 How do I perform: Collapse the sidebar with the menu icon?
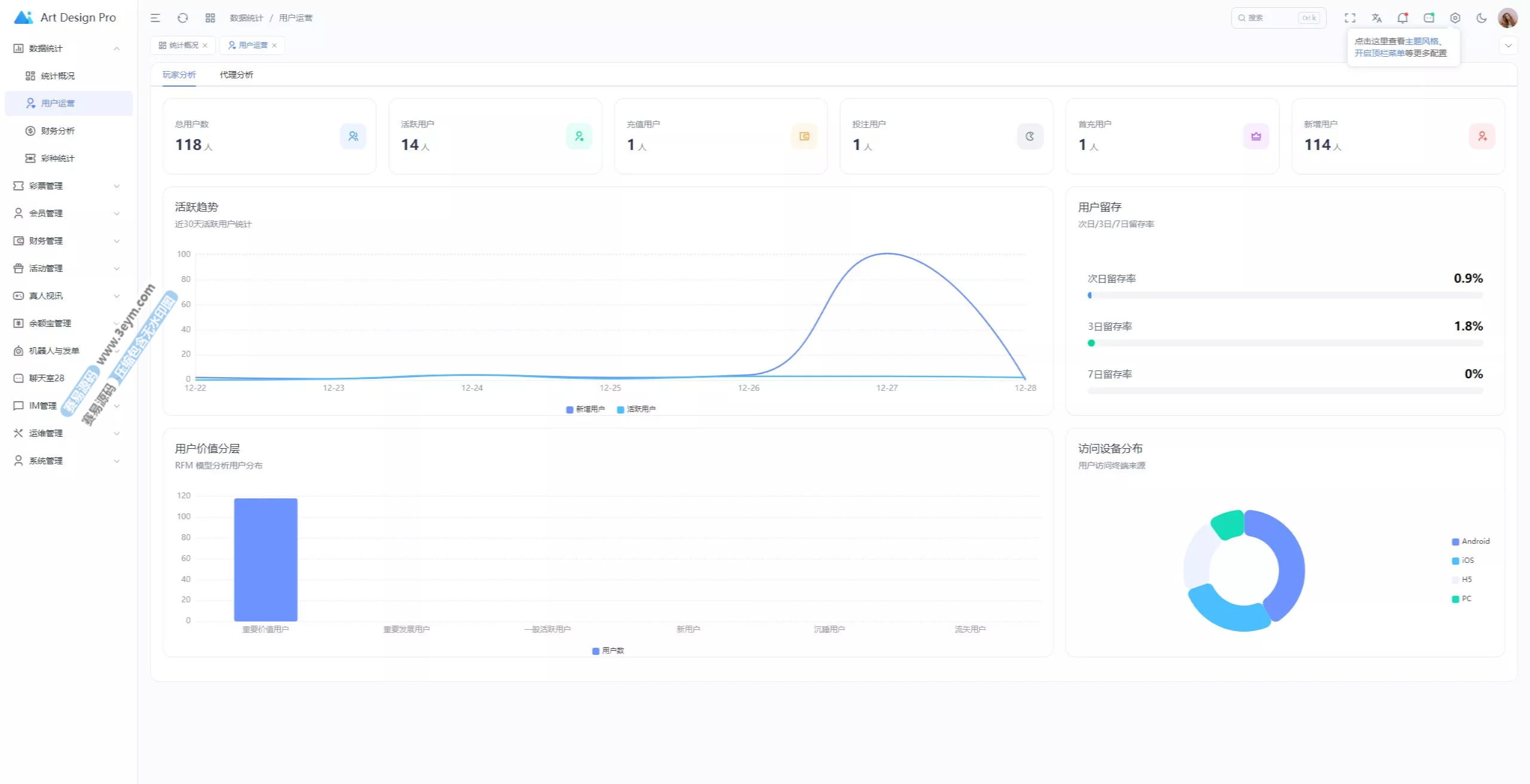click(x=155, y=18)
